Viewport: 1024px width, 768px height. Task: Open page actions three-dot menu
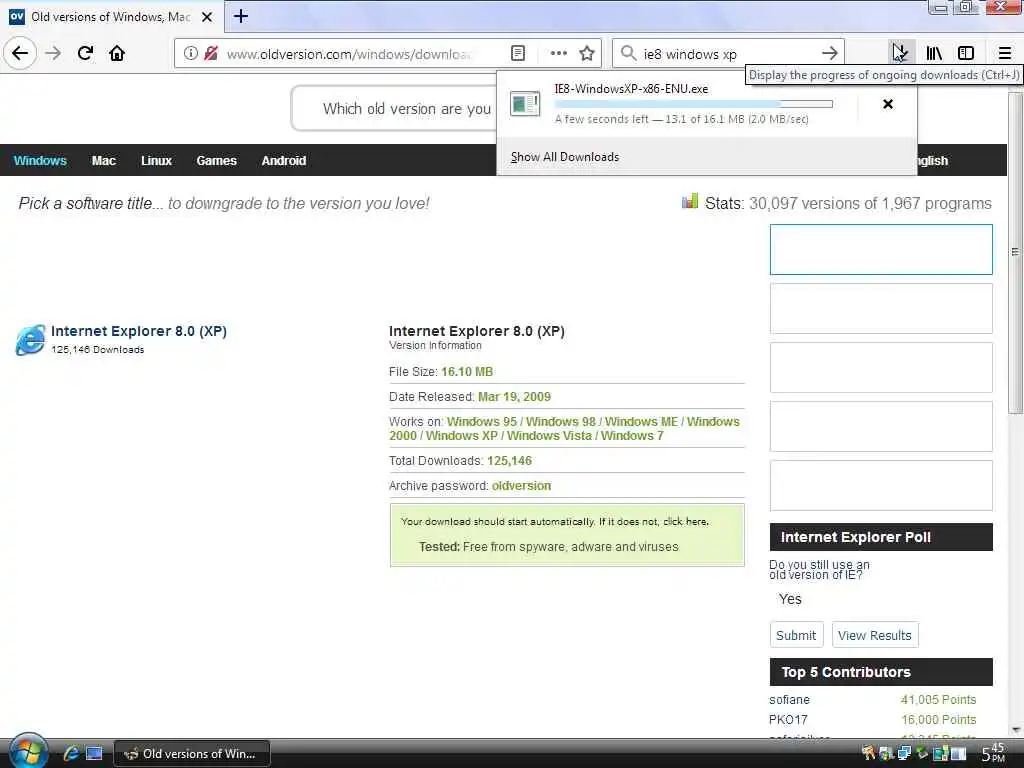(558, 53)
